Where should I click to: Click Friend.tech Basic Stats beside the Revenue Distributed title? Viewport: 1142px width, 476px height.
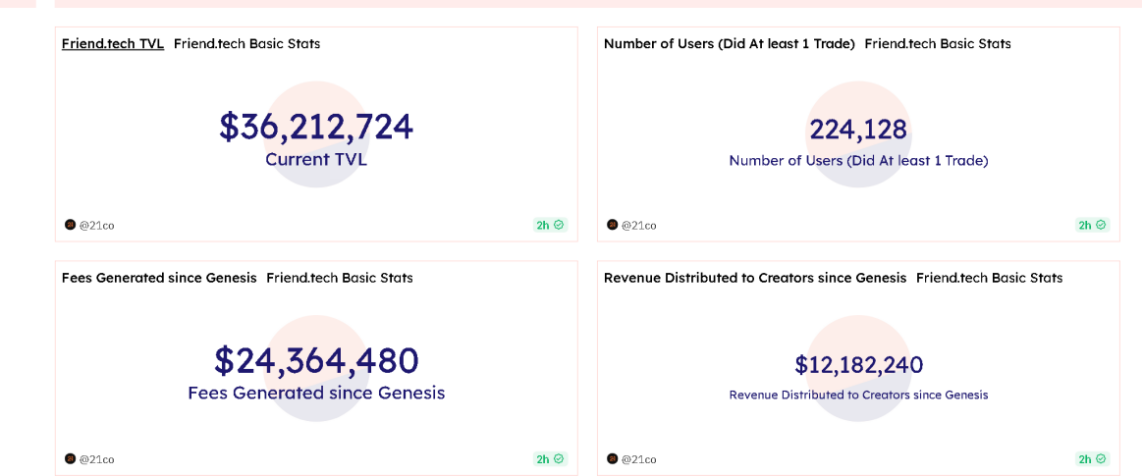coord(989,278)
